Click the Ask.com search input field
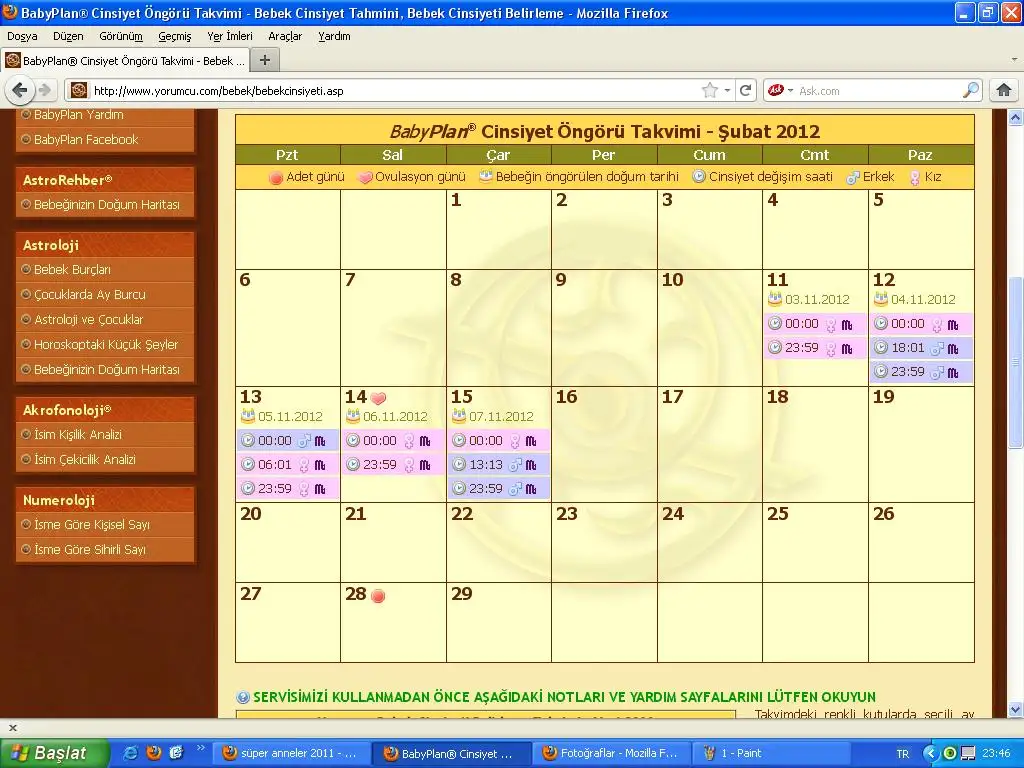The width and height of the screenshot is (1024, 768). [878, 91]
